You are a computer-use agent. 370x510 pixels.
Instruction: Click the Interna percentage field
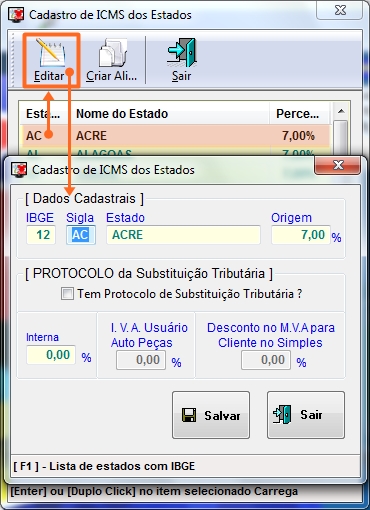pos(51,355)
